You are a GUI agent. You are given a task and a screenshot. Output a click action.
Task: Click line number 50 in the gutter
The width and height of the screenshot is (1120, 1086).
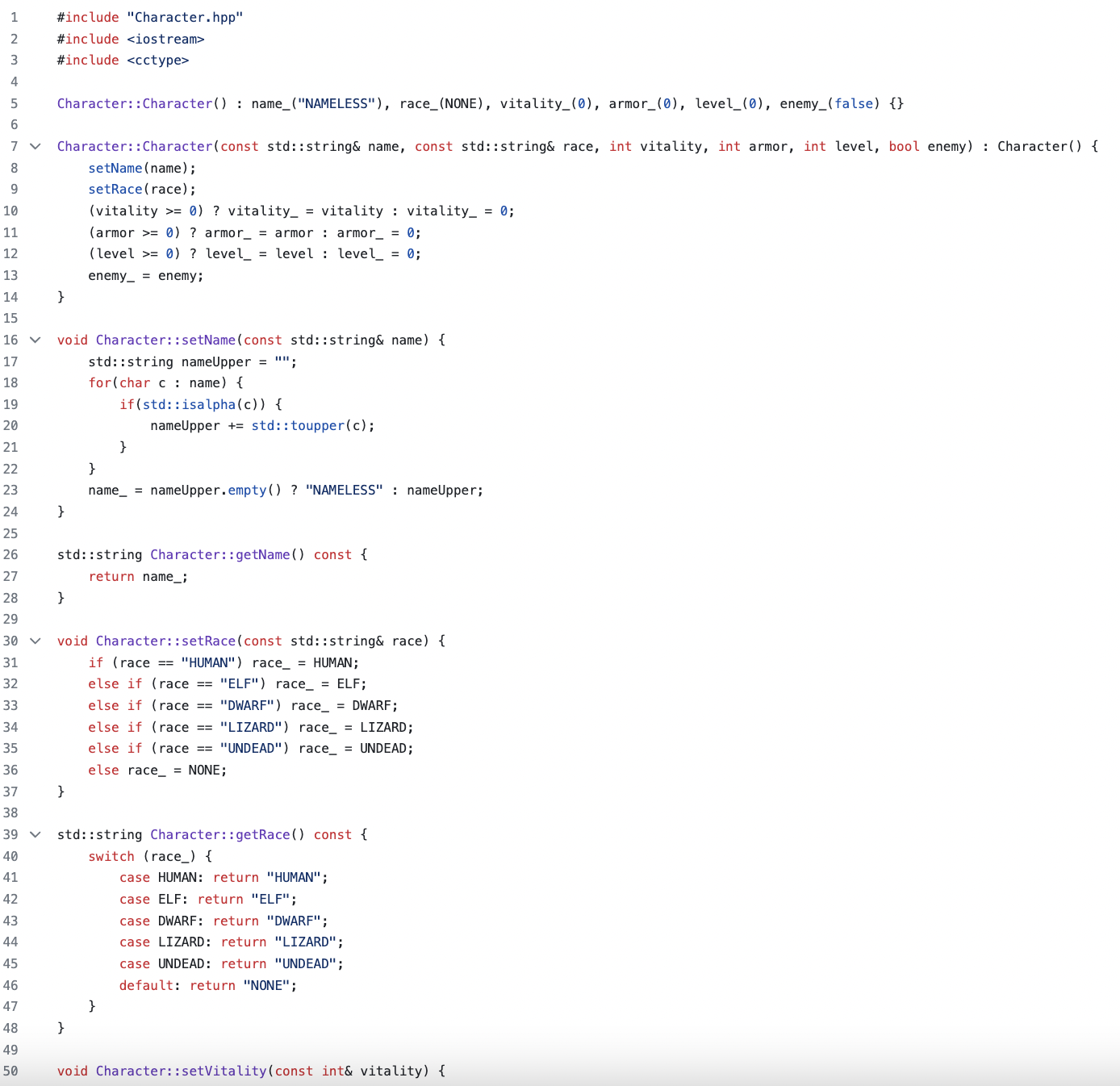click(x=10, y=1071)
